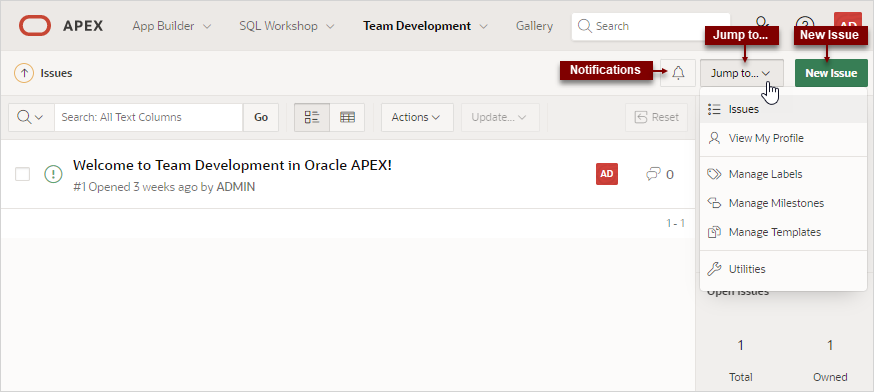
Task: Open the Notifications bell icon
Action: (678, 73)
